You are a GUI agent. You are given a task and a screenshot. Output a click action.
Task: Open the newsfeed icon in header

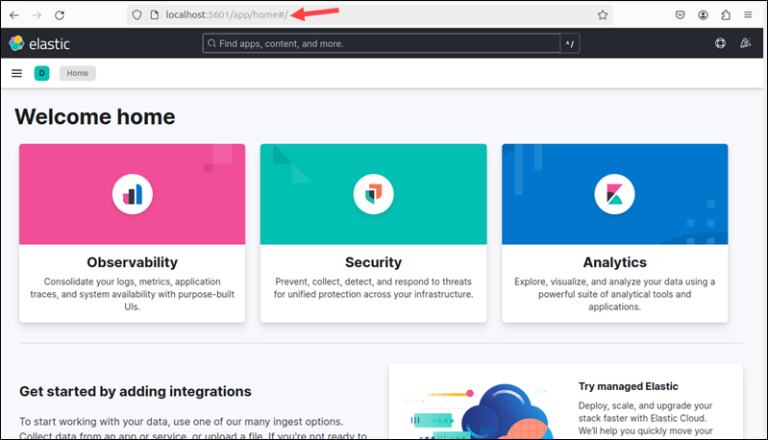click(x=745, y=44)
